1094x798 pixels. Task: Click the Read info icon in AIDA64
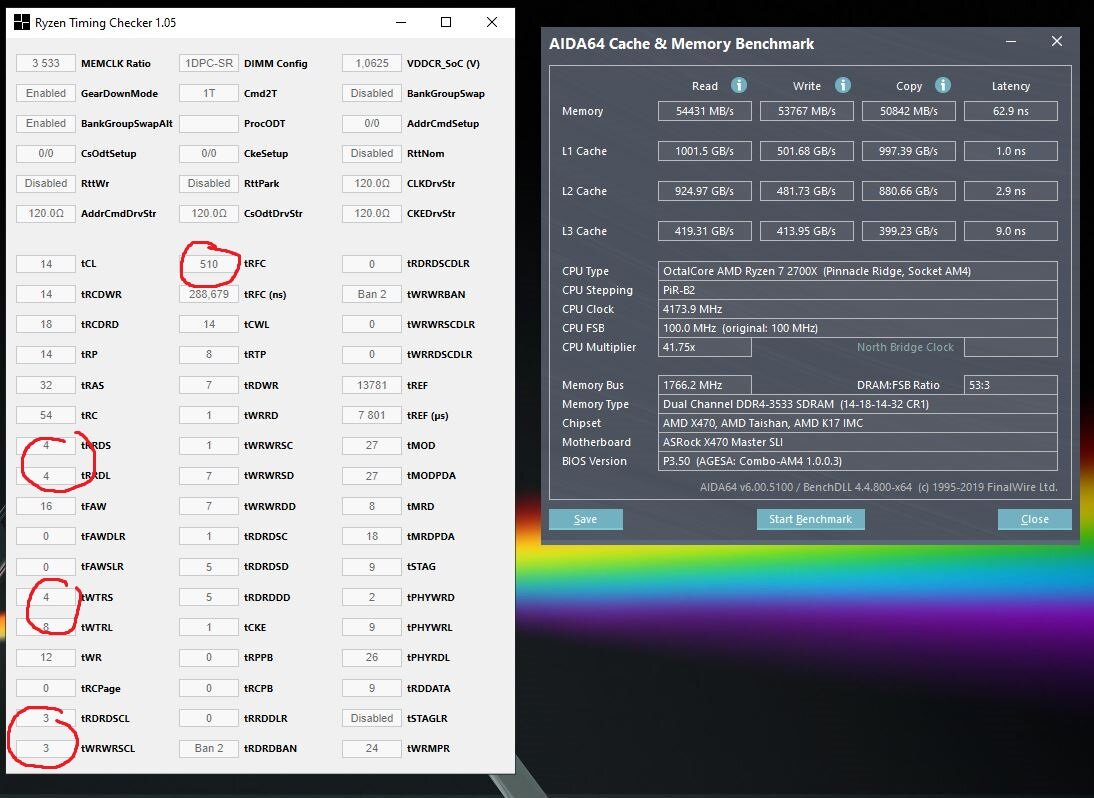pyautogui.click(x=738, y=85)
